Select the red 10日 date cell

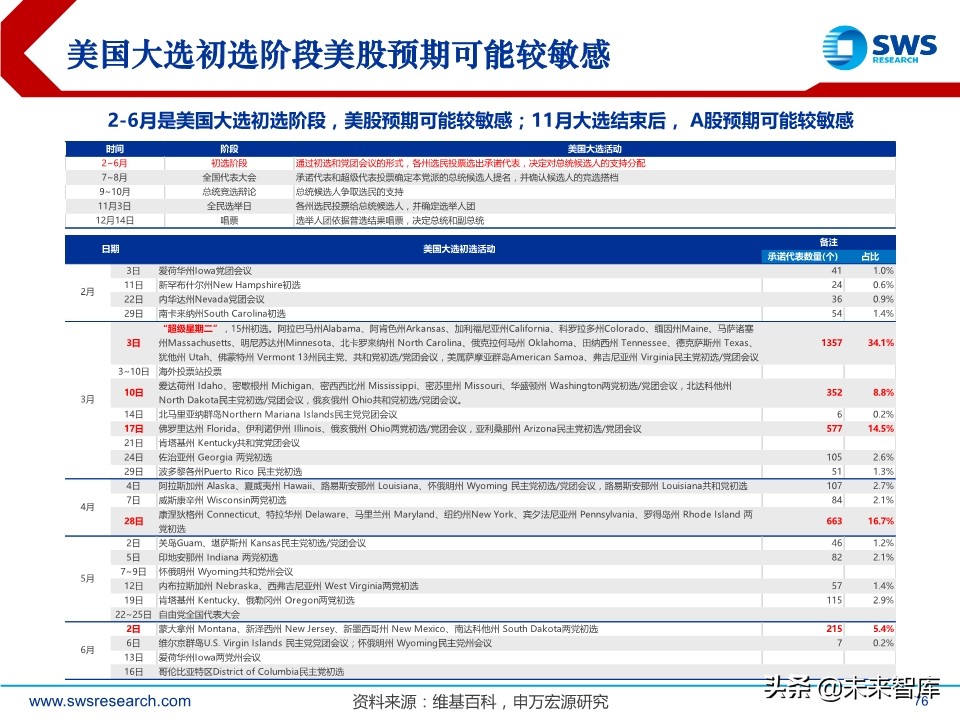point(133,393)
